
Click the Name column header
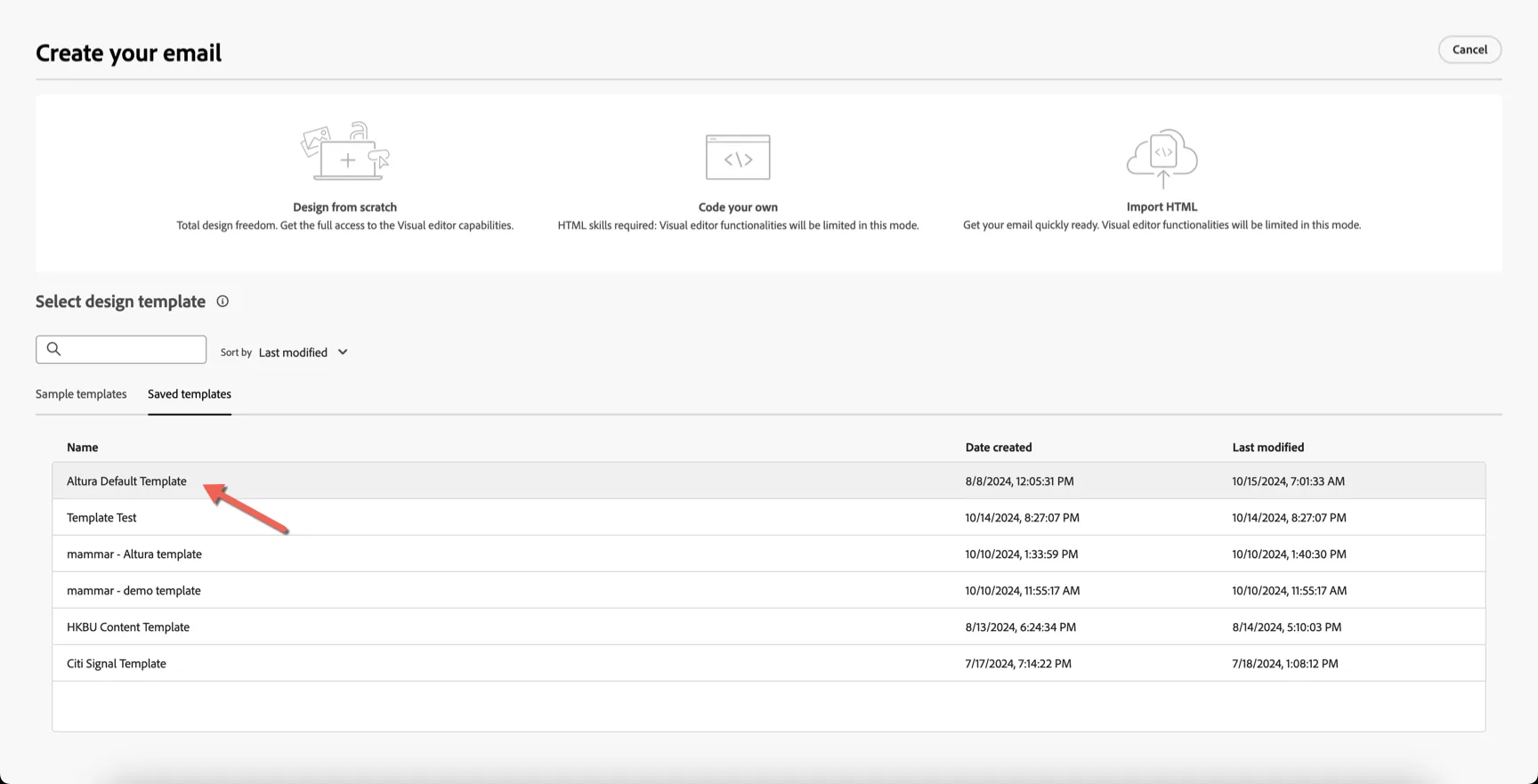tap(83, 448)
